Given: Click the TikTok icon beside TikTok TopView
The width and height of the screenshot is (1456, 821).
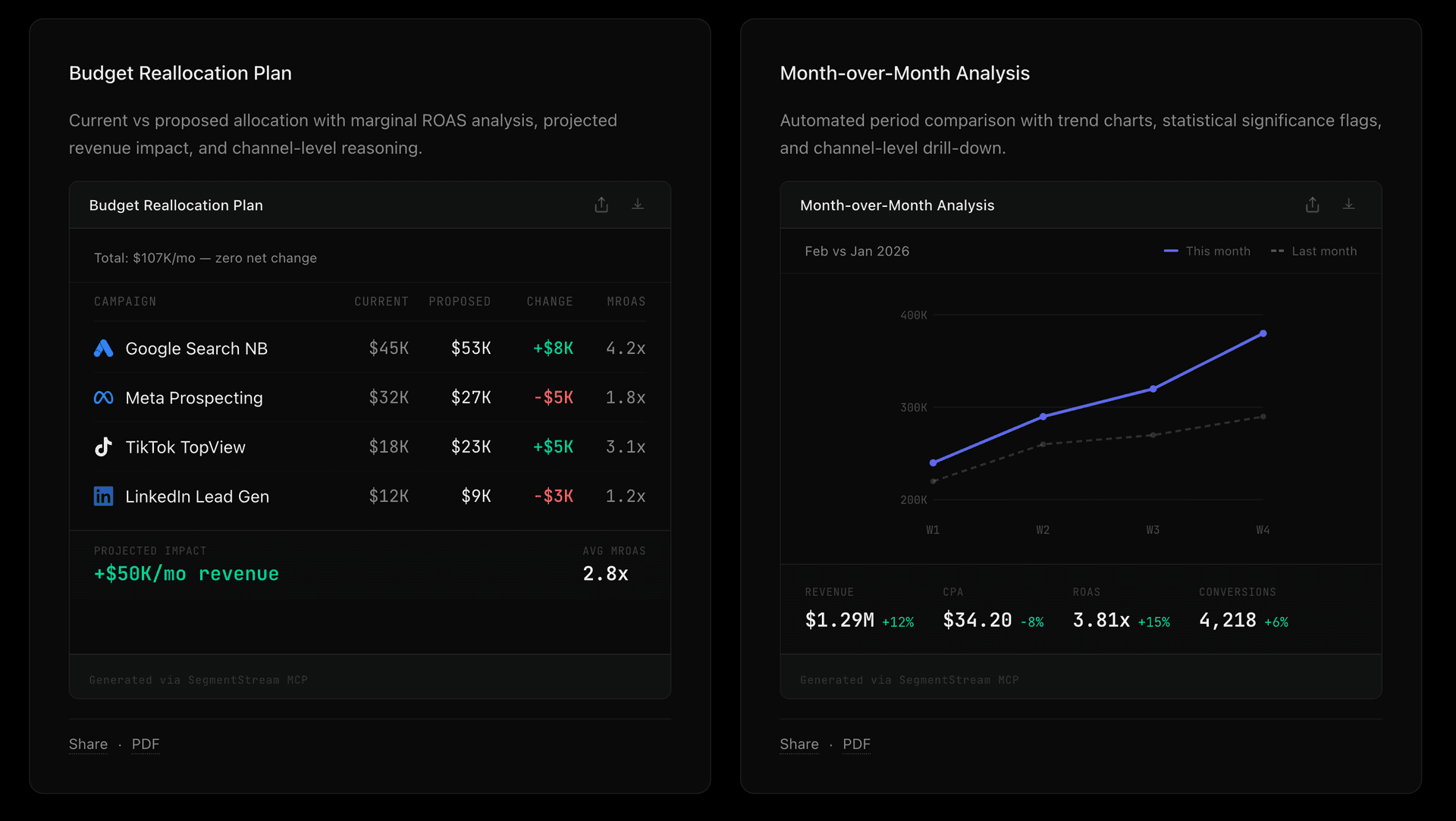Looking at the screenshot, I should click(x=103, y=447).
